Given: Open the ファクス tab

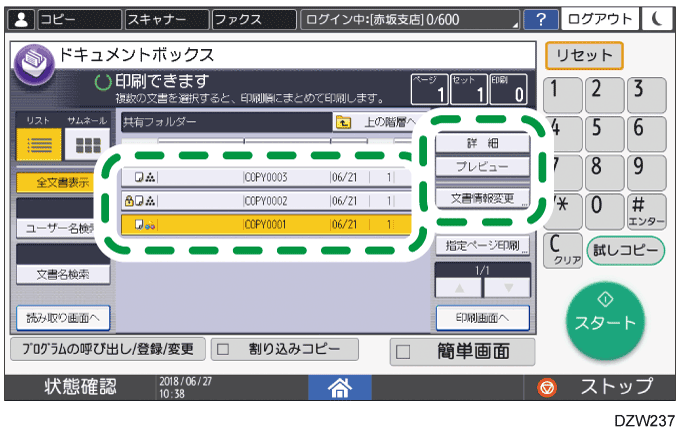Looking at the screenshot, I should point(254,19).
